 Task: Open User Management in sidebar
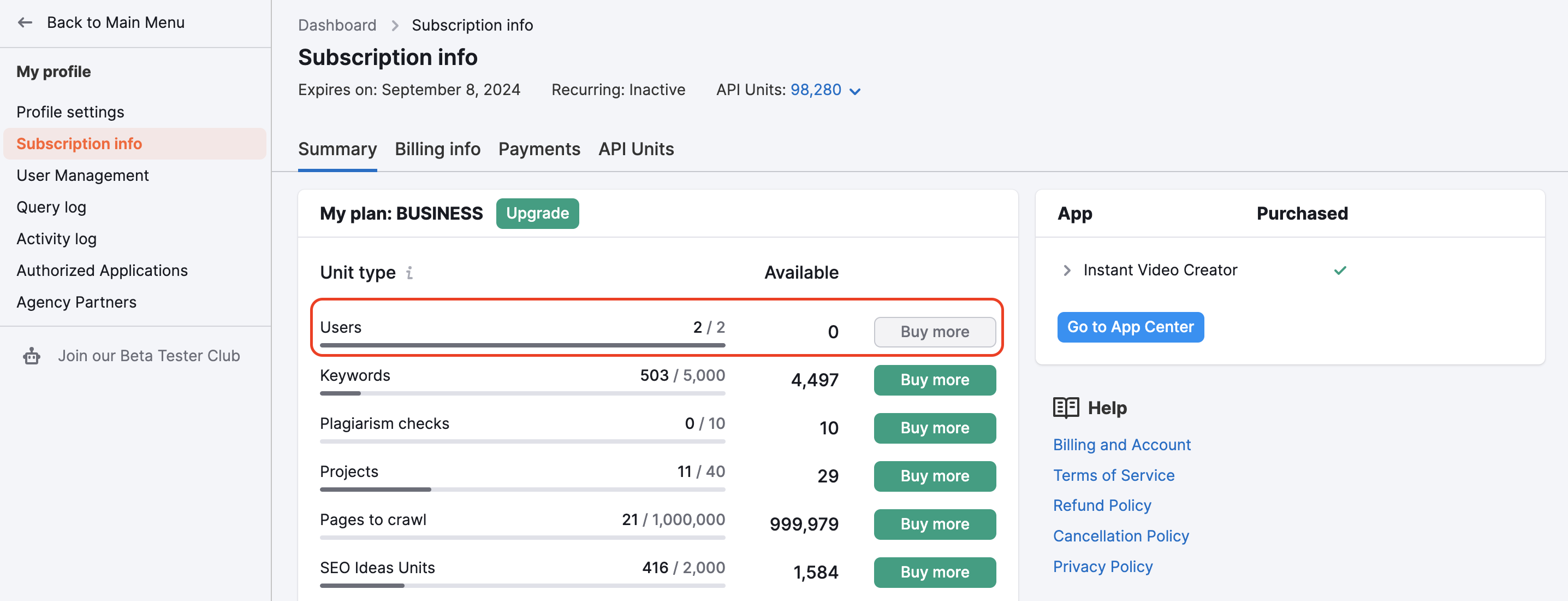(82, 175)
